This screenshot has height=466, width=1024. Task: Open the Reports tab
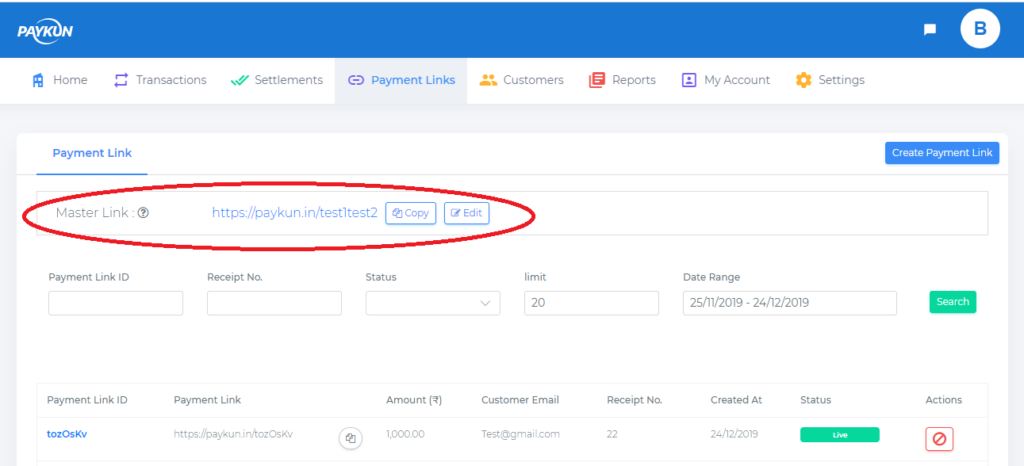pos(622,80)
